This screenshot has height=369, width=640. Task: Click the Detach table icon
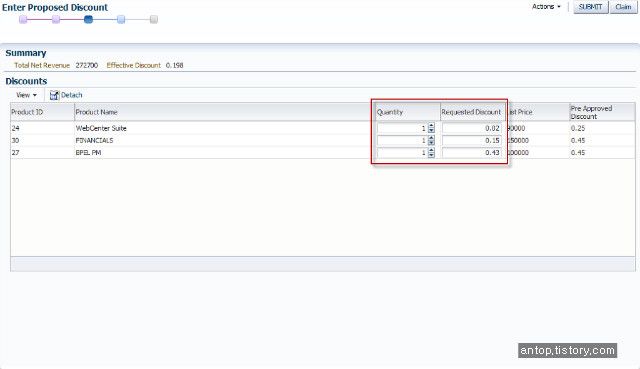(x=54, y=95)
